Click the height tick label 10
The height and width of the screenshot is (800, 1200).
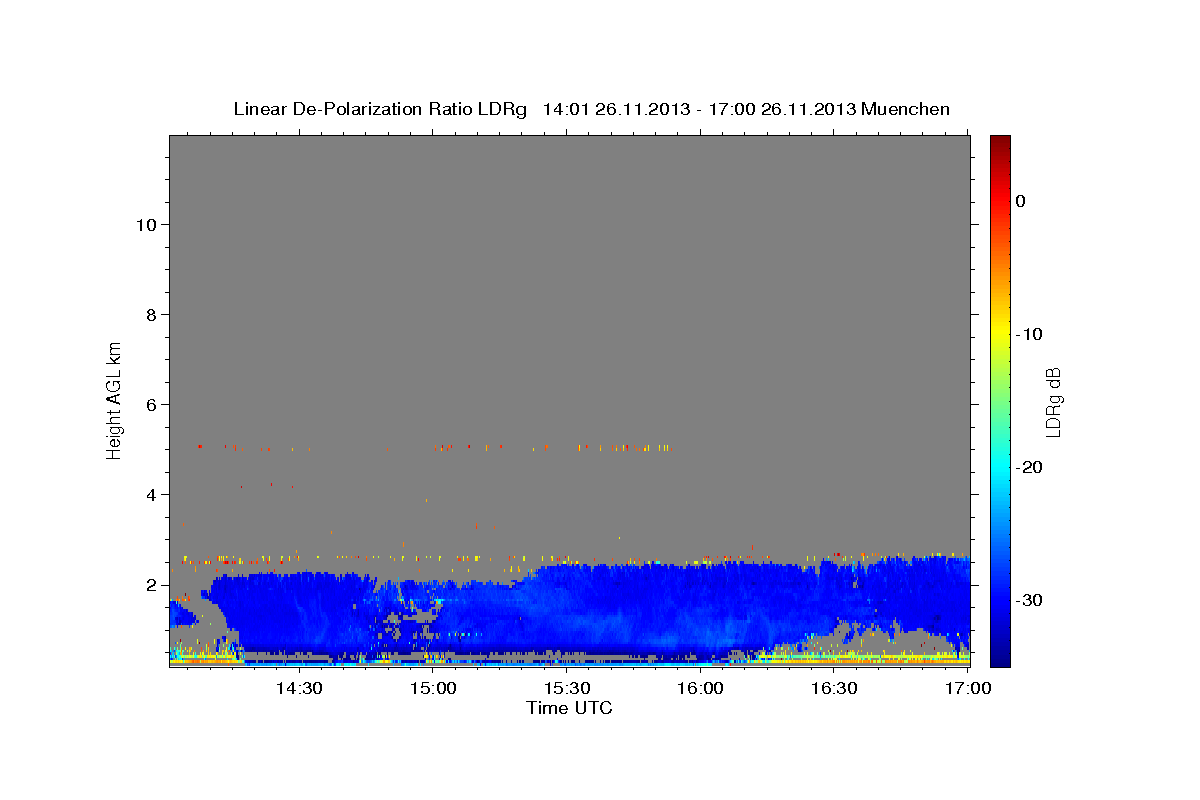(145, 224)
